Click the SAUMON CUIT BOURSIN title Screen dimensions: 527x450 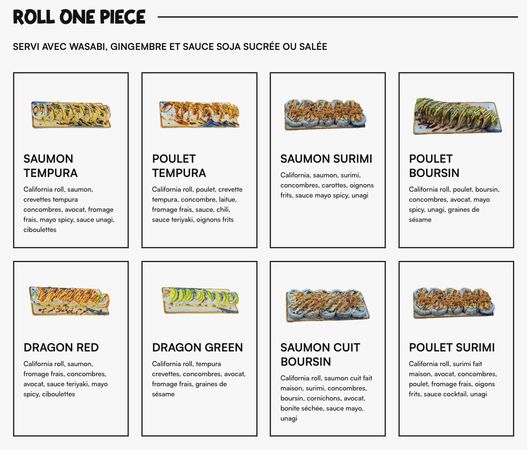coord(320,354)
